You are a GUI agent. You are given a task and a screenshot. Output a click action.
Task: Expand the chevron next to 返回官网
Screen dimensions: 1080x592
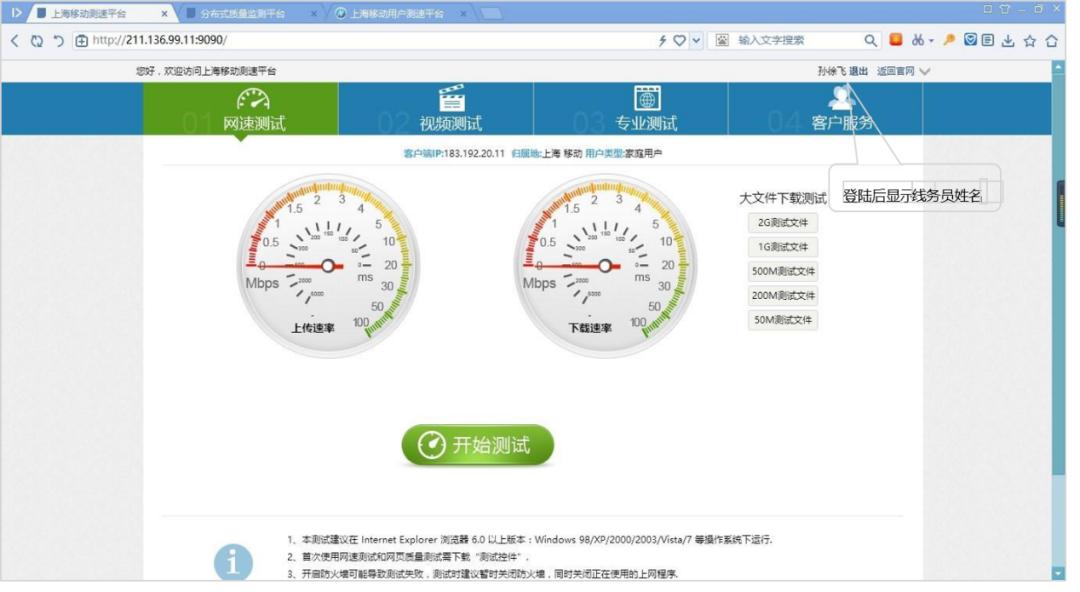925,71
